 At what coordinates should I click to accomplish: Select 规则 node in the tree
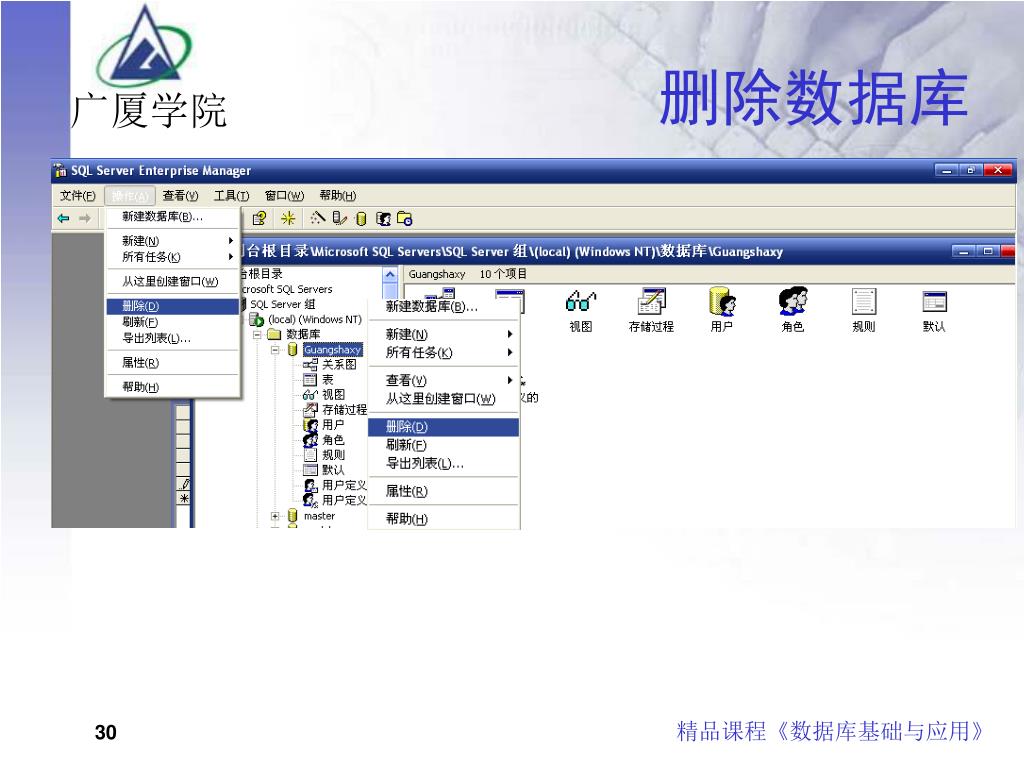point(333,455)
